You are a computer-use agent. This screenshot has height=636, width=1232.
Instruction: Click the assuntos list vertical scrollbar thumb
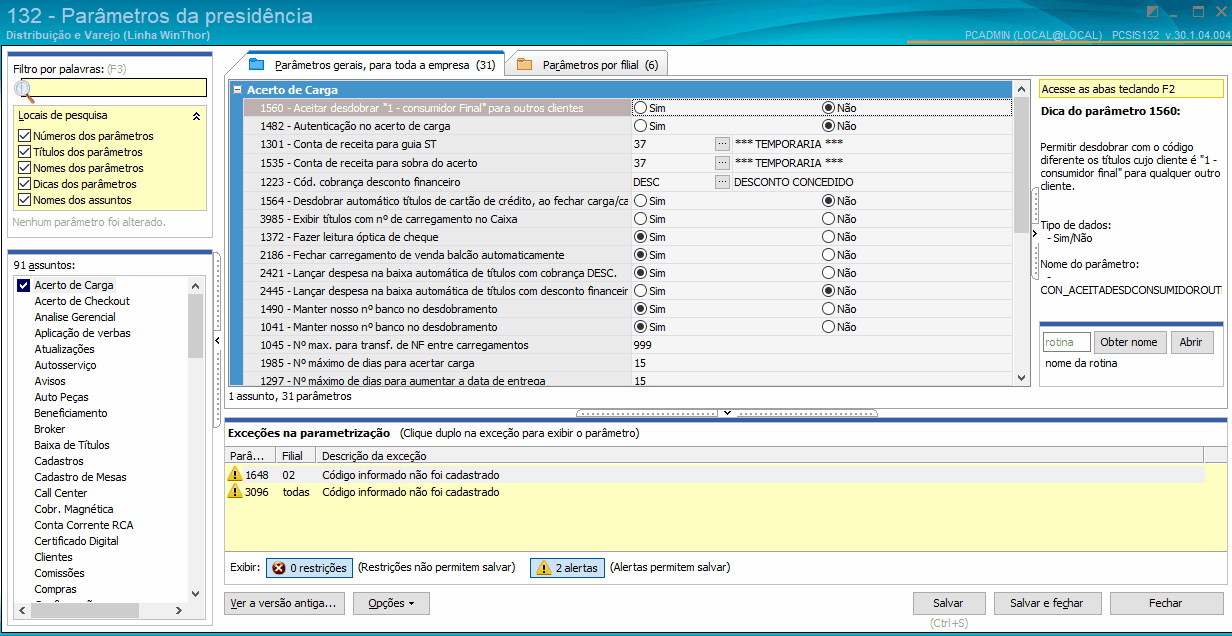[195, 326]
